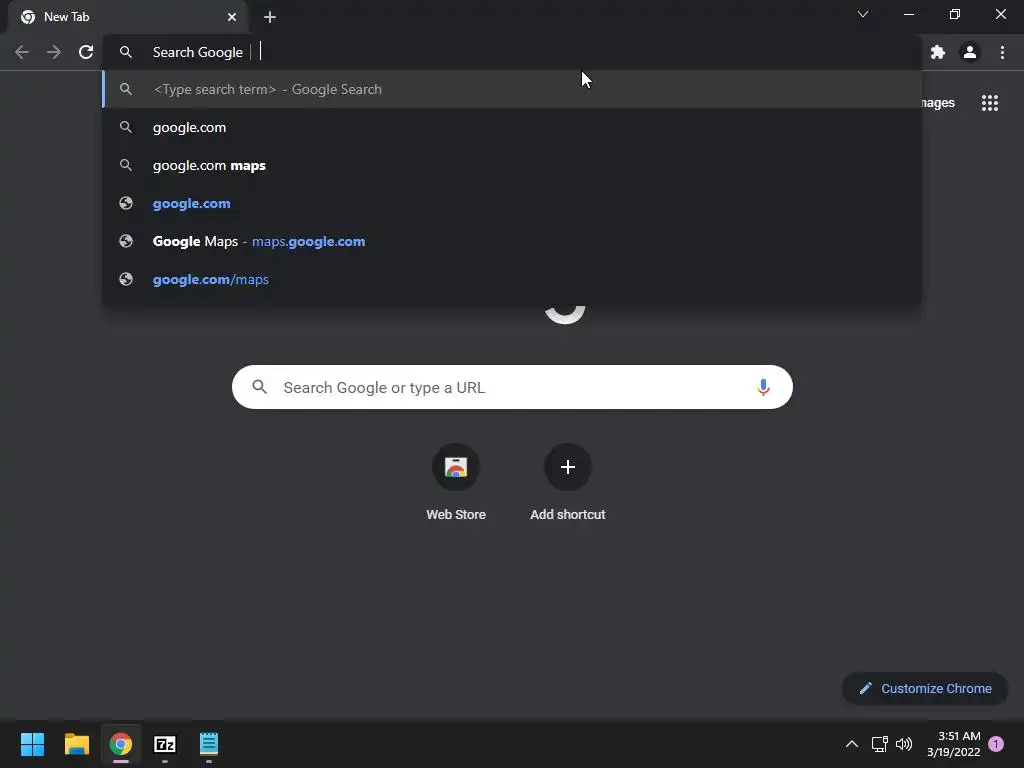Open the google.com/maps URL suggestion
This screenshot has width=1024, height=768.
click(513, 279)
